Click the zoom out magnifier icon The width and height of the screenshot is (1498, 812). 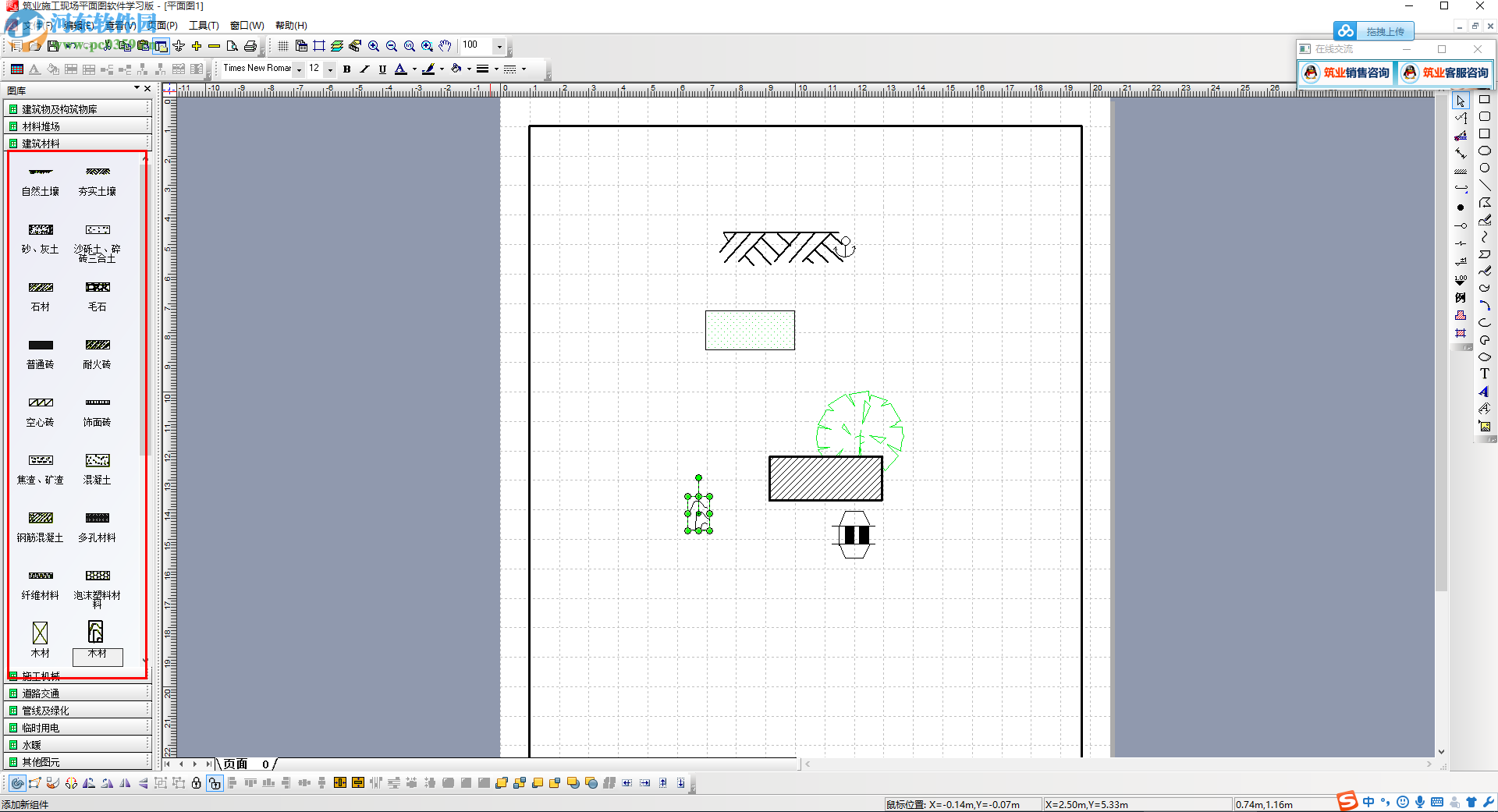pyautogui.click(x=392, y=46)
